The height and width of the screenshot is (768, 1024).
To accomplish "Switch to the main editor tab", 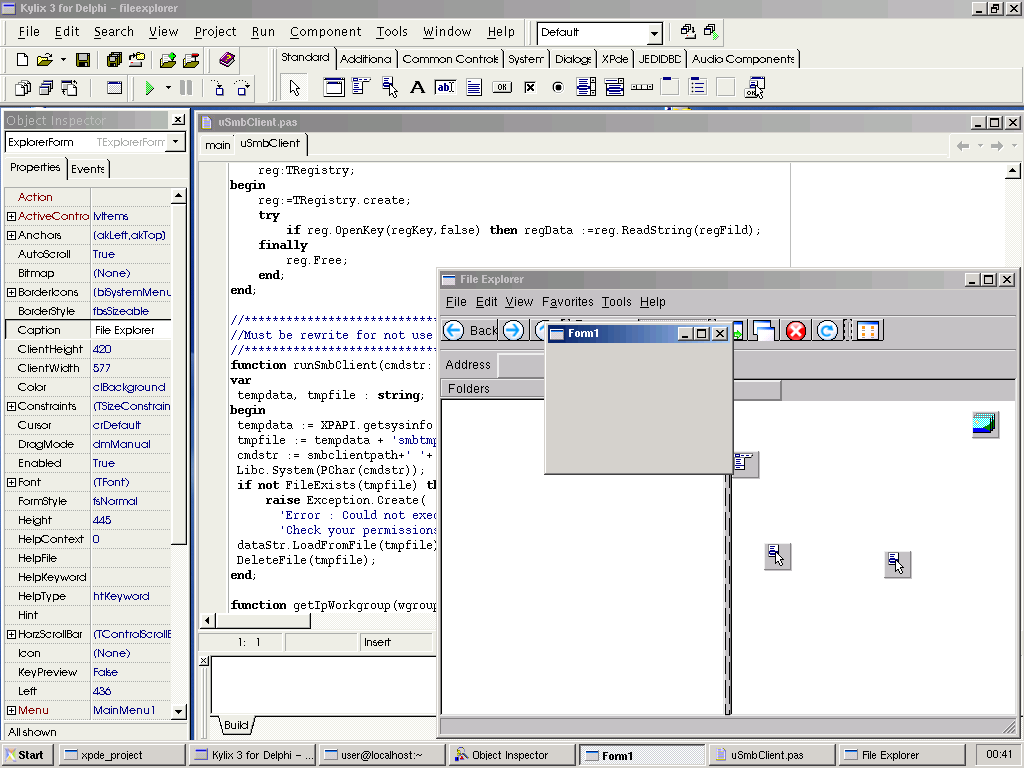I will pos(217,145).
